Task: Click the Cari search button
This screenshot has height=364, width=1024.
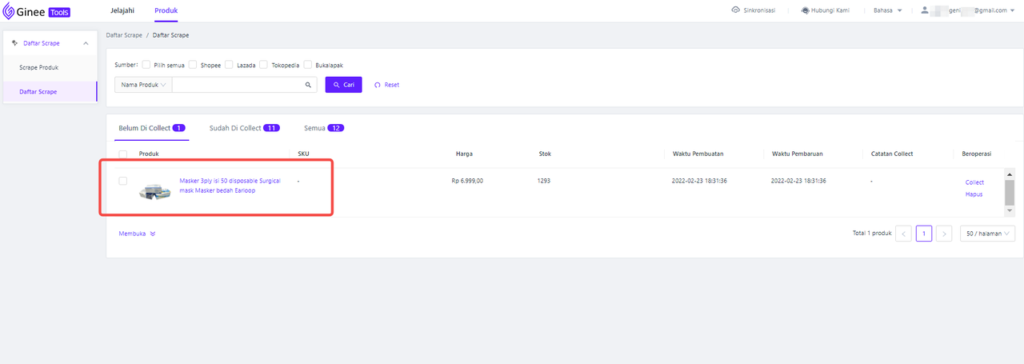Action: pos(344,85)
